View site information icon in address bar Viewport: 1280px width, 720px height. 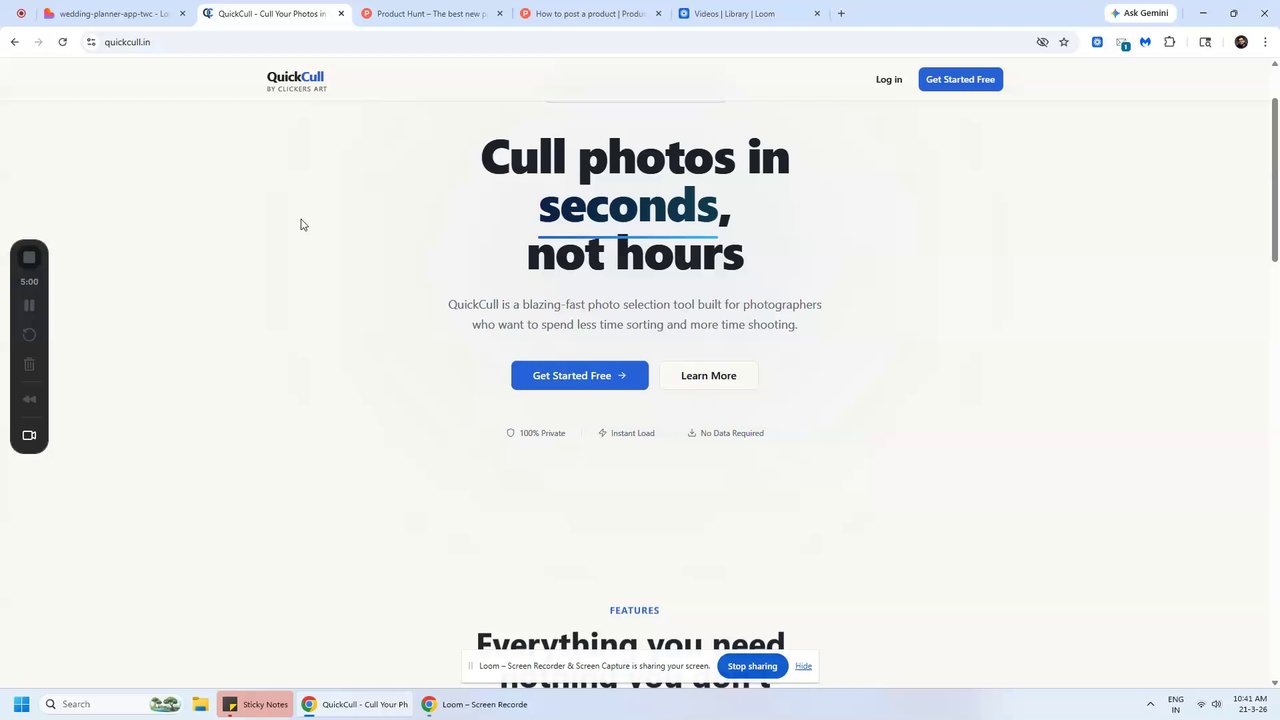coord(91,42)
